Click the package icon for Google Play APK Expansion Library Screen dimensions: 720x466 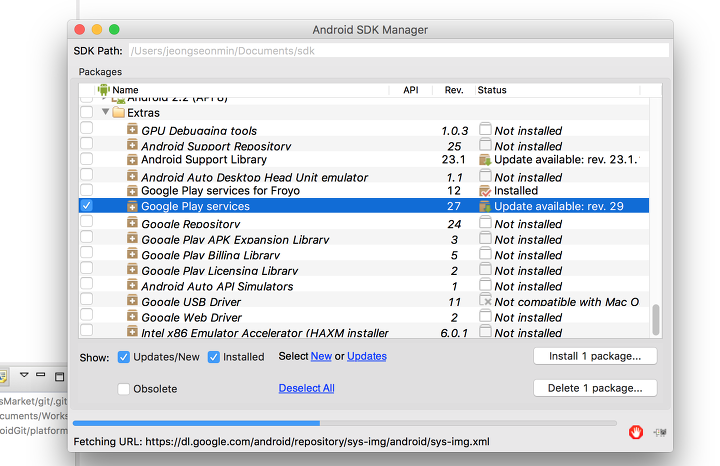pyautogui.click(x=132, y=238)
